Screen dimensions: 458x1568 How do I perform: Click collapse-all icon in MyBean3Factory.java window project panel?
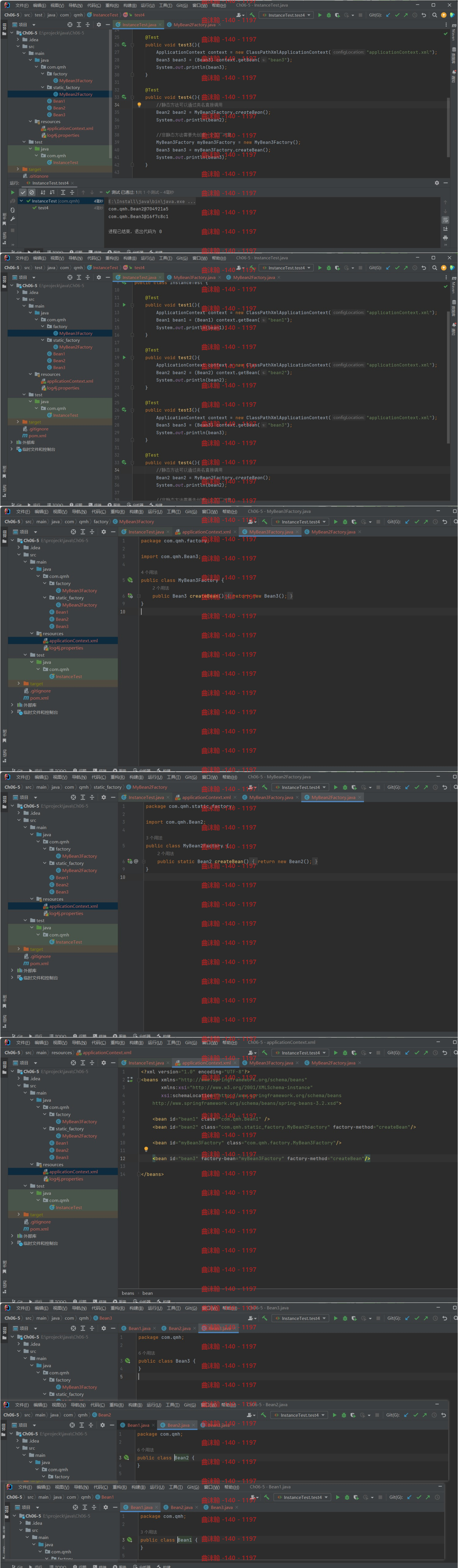[91, 532]
